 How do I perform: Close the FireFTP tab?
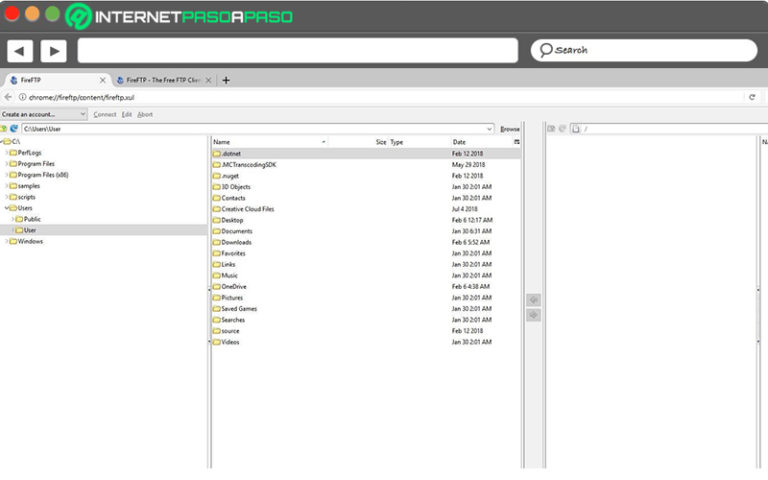[102, 80]
